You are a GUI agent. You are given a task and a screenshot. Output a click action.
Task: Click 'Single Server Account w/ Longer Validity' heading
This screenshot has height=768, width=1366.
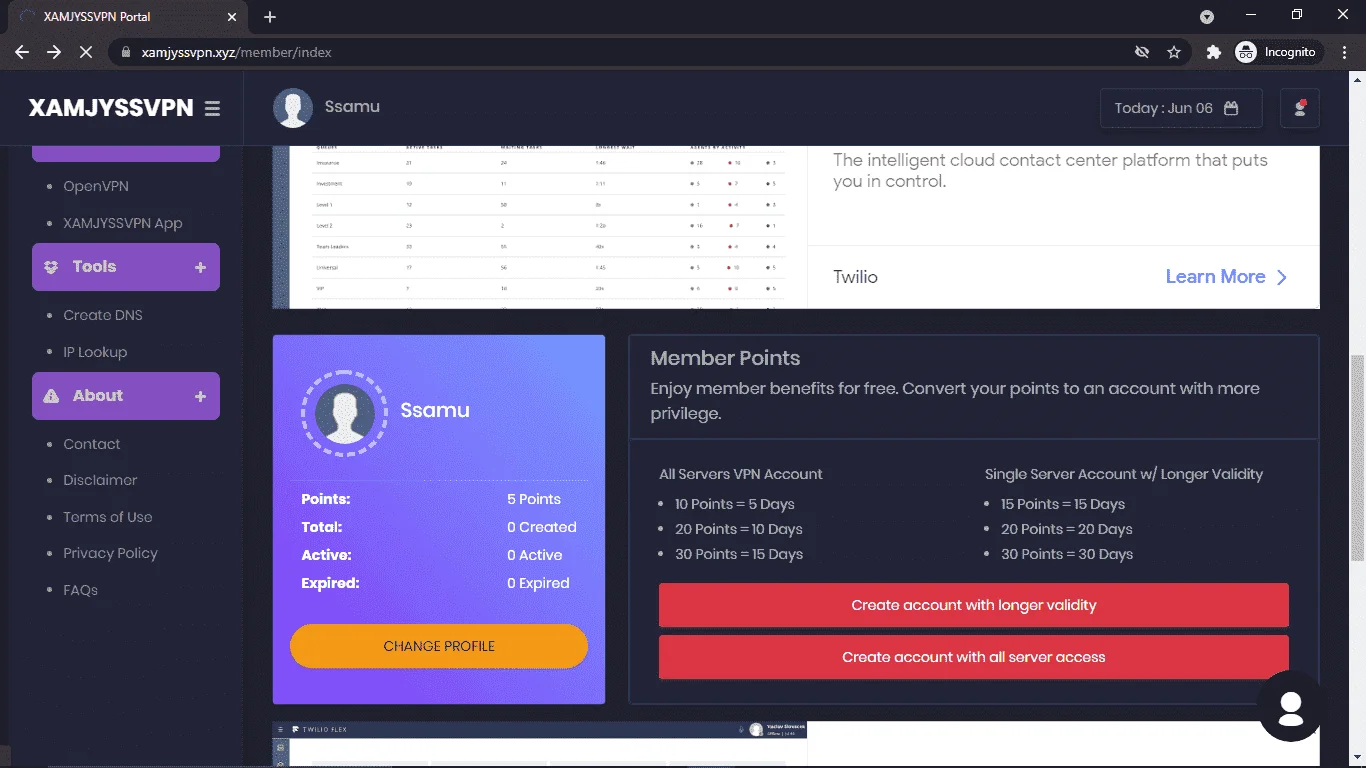(1124, 474)
